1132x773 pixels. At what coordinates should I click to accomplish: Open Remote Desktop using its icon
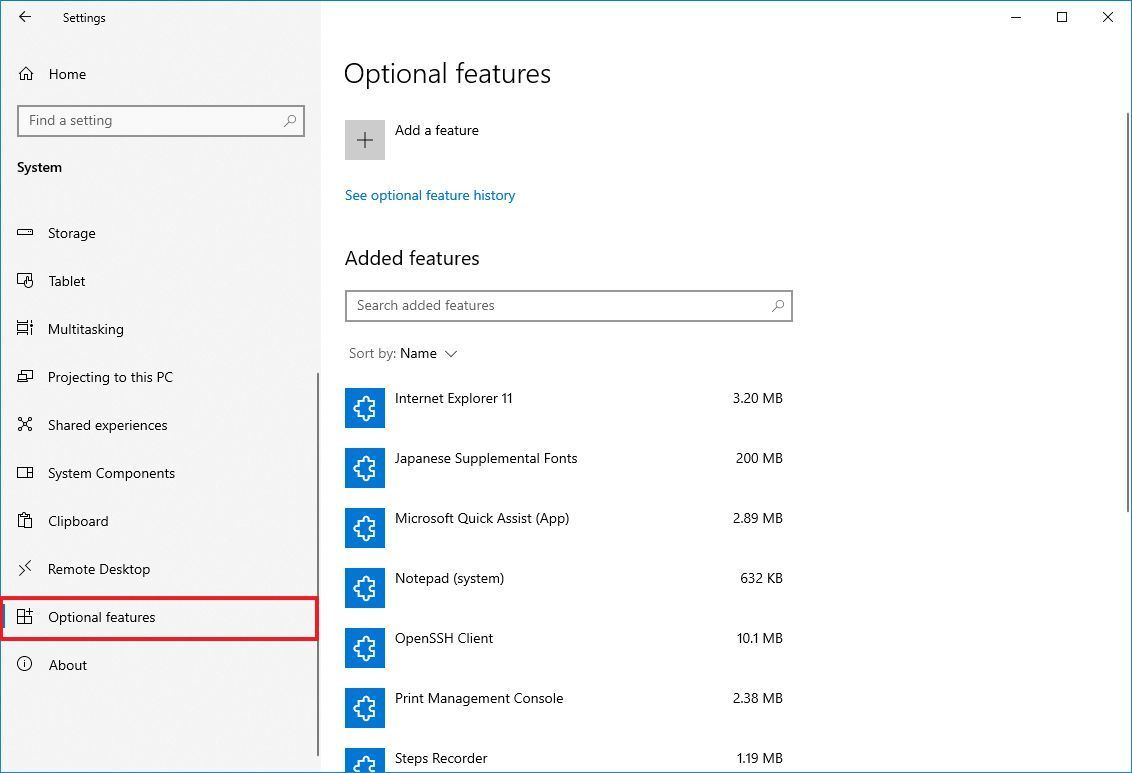pos(26,568)
